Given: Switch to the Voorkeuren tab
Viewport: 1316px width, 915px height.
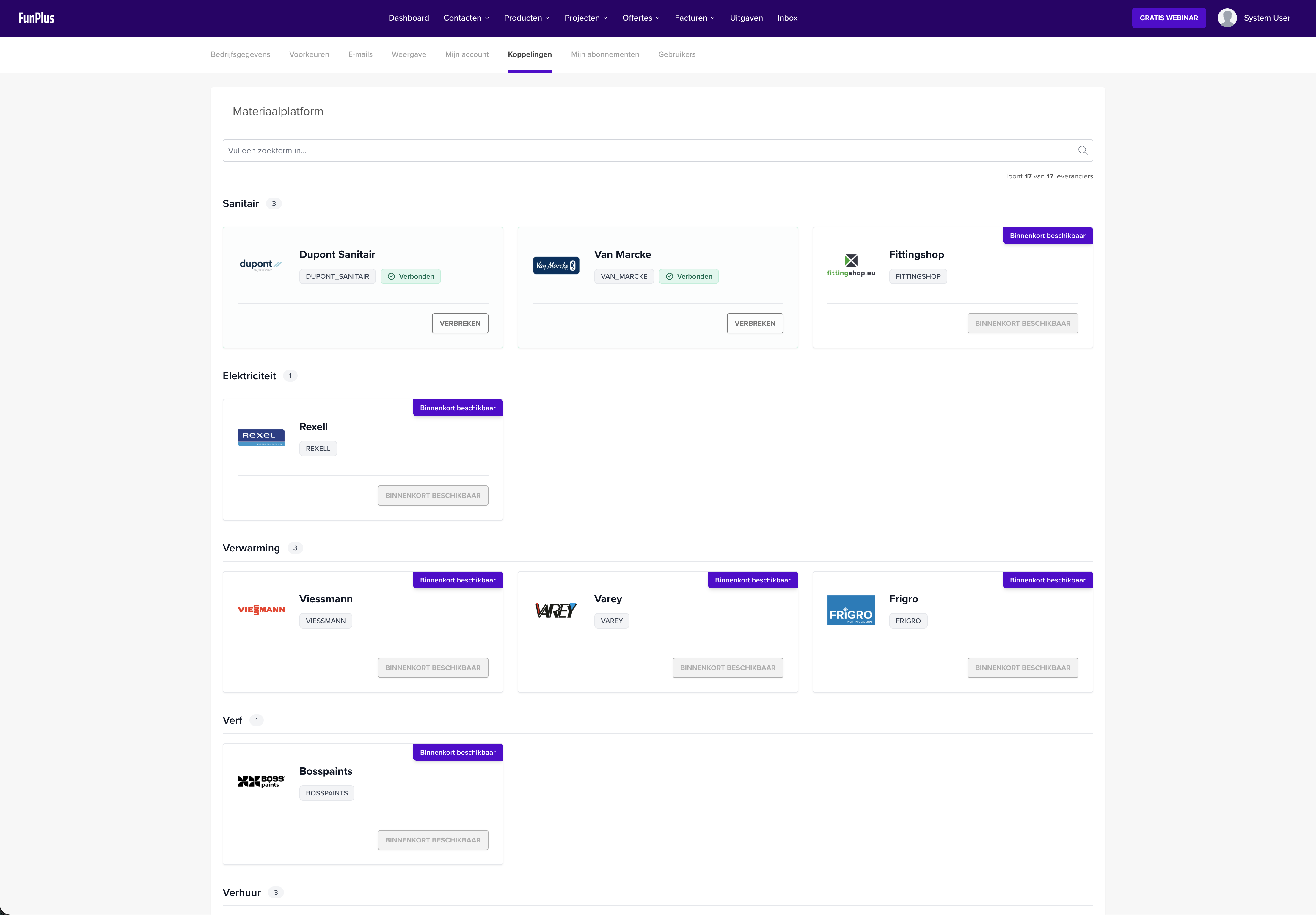Looking at the screenshot, I should click(309, 54).
